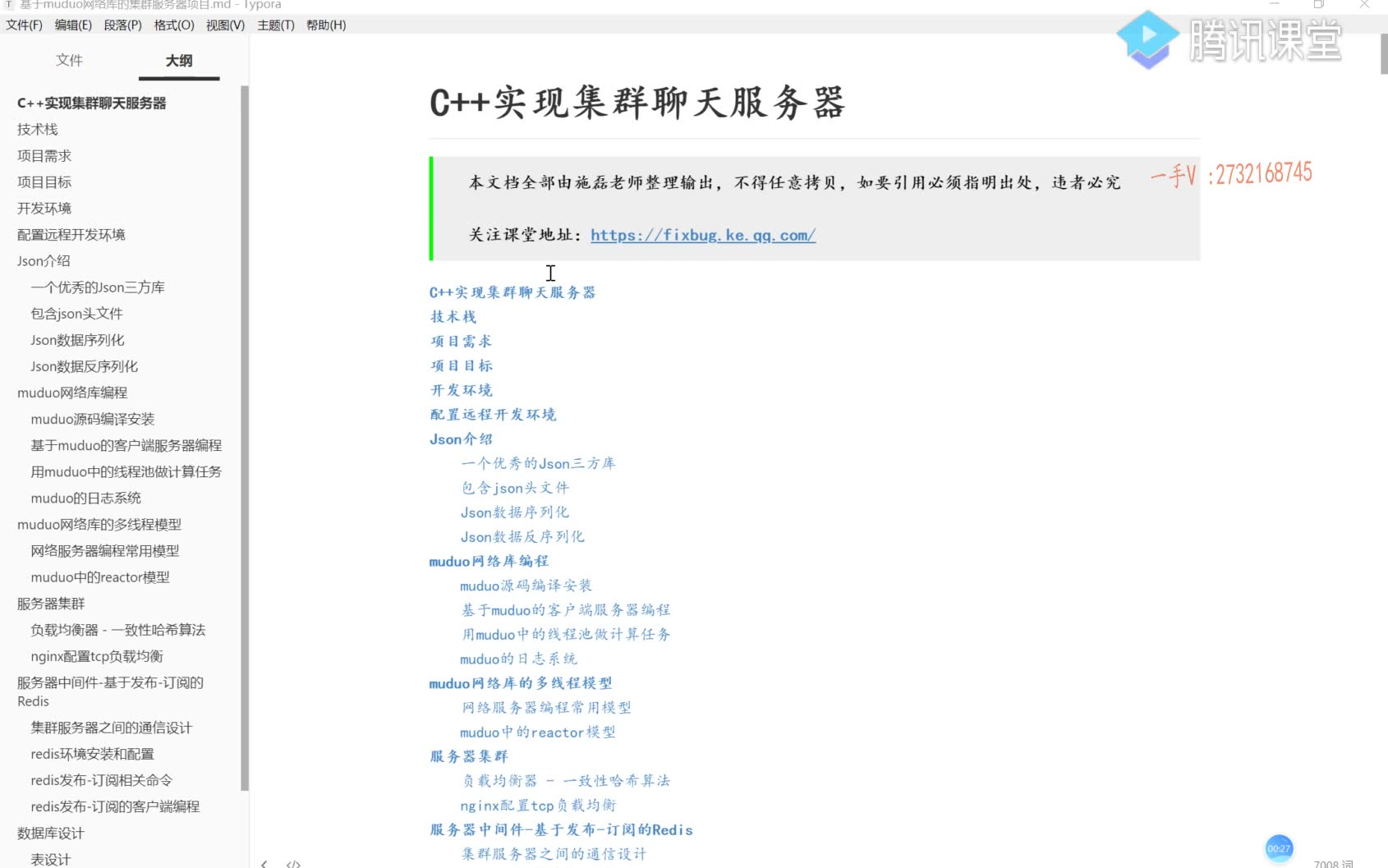
Task: Switch sidebar to 文件 tab
Action: click(70, 60)
